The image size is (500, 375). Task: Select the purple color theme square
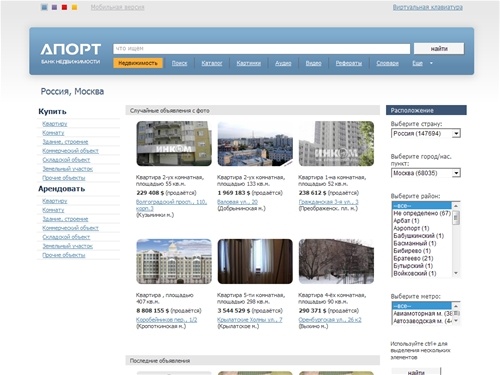(x=54, y=7)
